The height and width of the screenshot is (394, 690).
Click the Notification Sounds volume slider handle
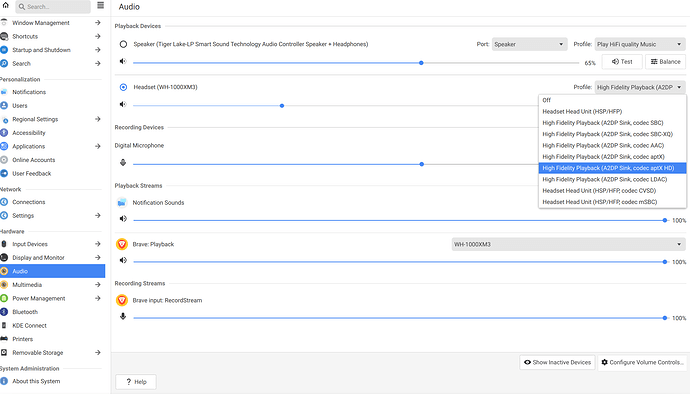(664, 220)
